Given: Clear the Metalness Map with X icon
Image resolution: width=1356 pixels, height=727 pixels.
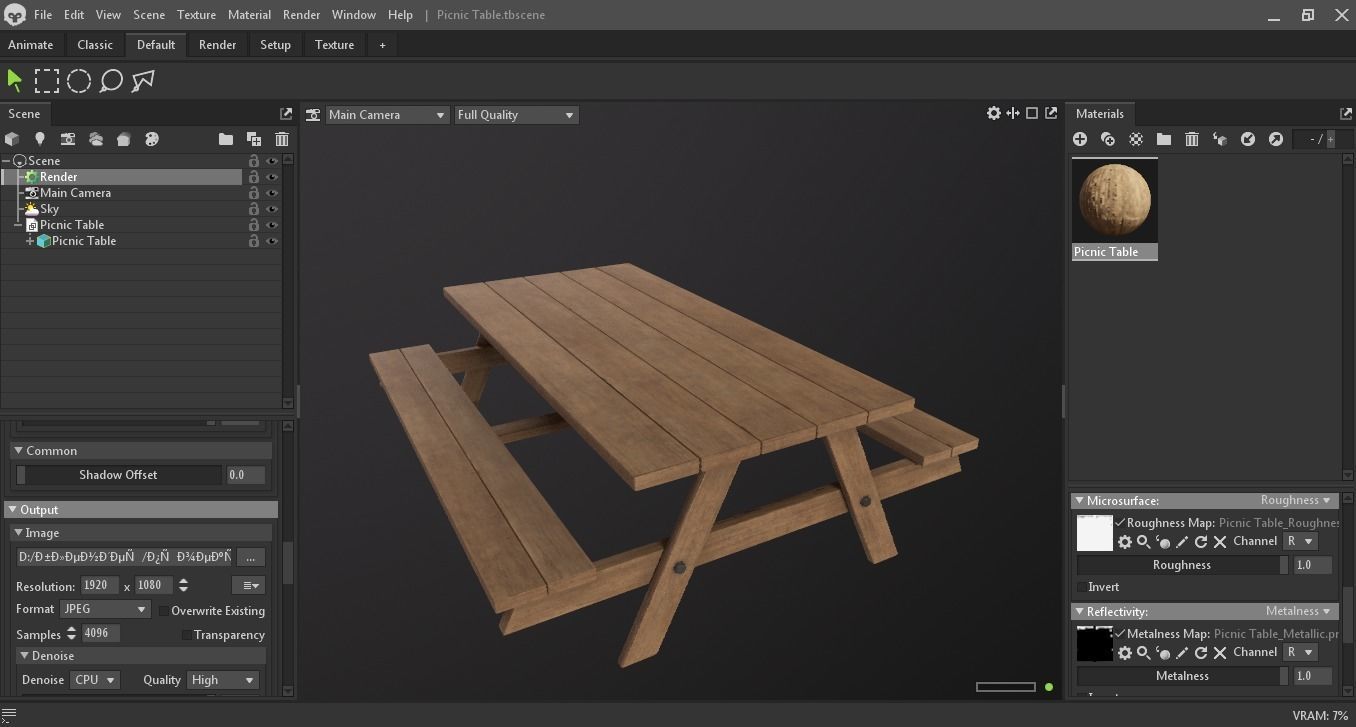Looking at the screenshot, I should click(x=1220, y=653).
